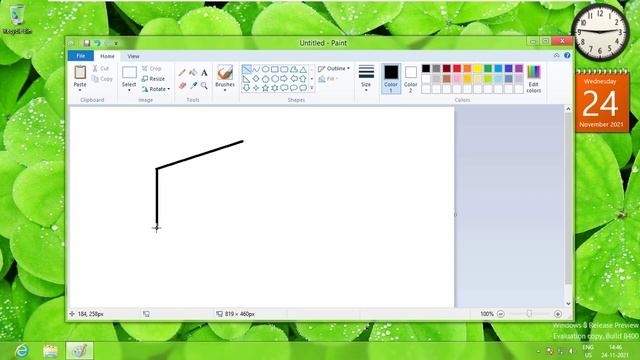
Task: Open File Explorer from the taskbar
Action: (x=51, y=351)
